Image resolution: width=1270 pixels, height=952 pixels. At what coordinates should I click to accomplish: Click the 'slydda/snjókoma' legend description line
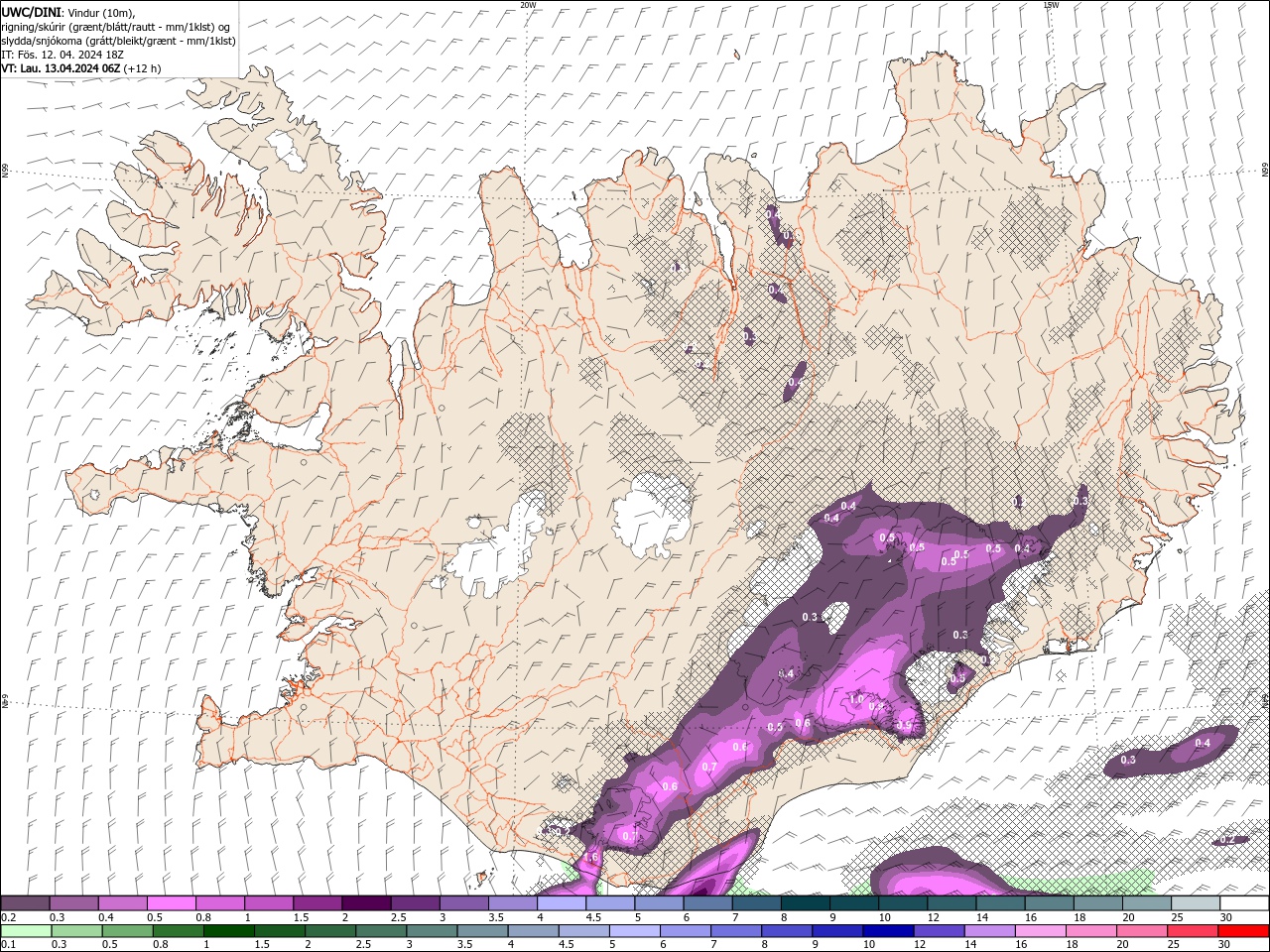pos(118,41)
